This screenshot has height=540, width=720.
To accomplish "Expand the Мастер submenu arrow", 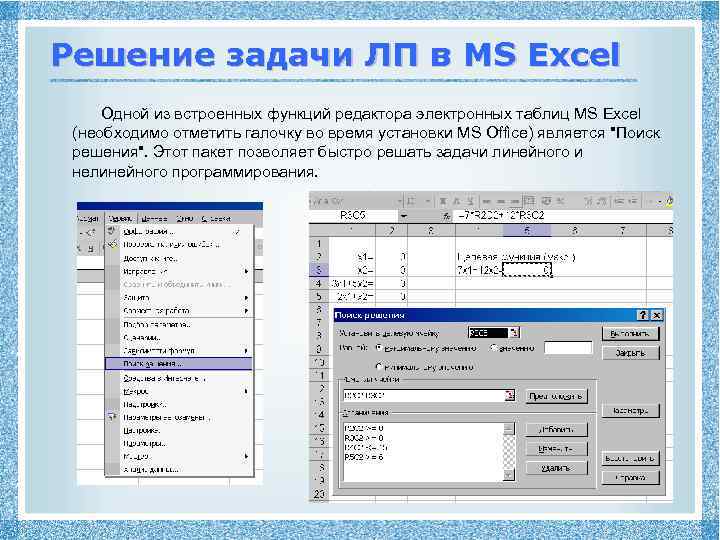I will click(x=246, y=456).
